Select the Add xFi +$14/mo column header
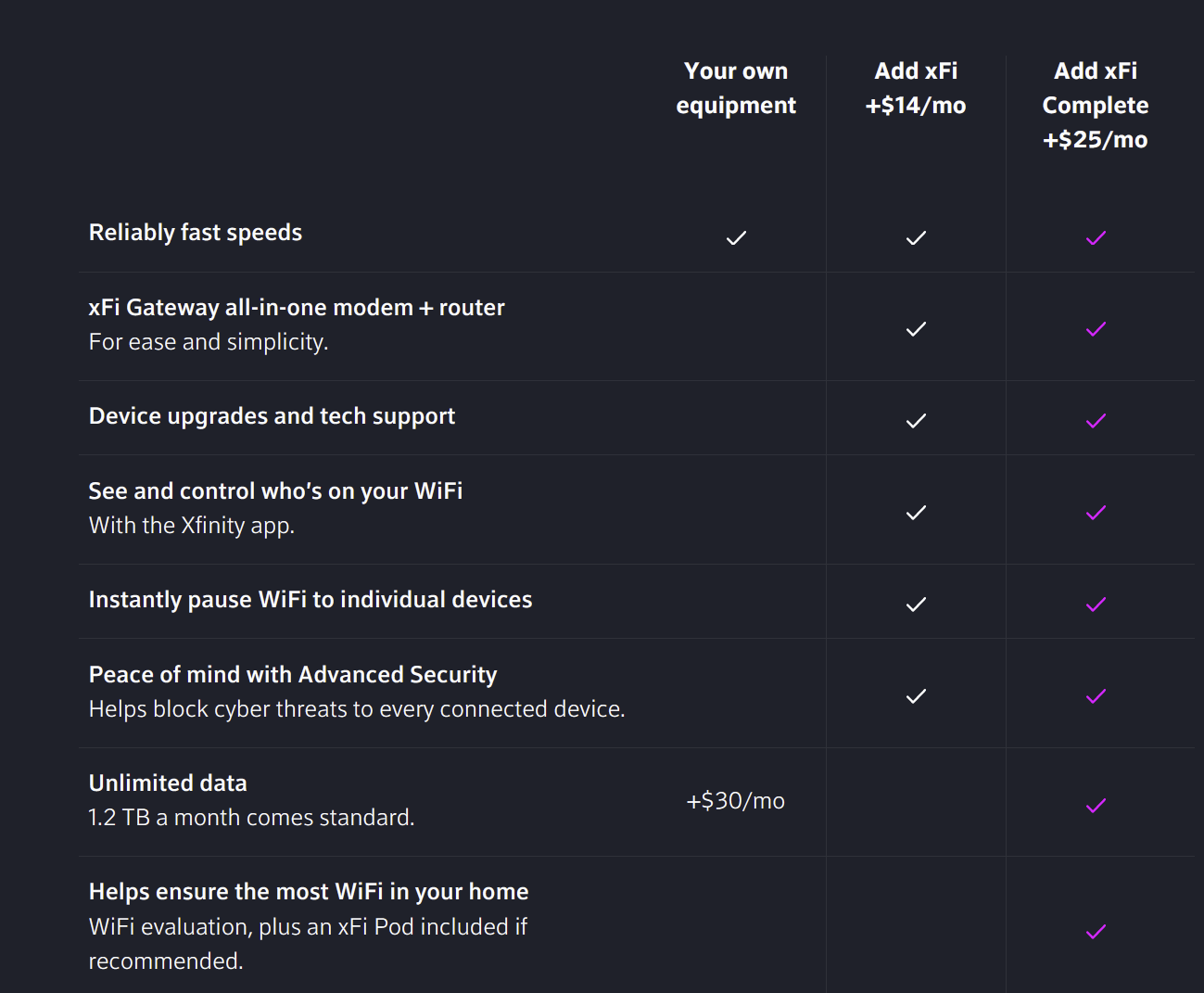This screenshot has height=993, width=1204. (916, 88)
